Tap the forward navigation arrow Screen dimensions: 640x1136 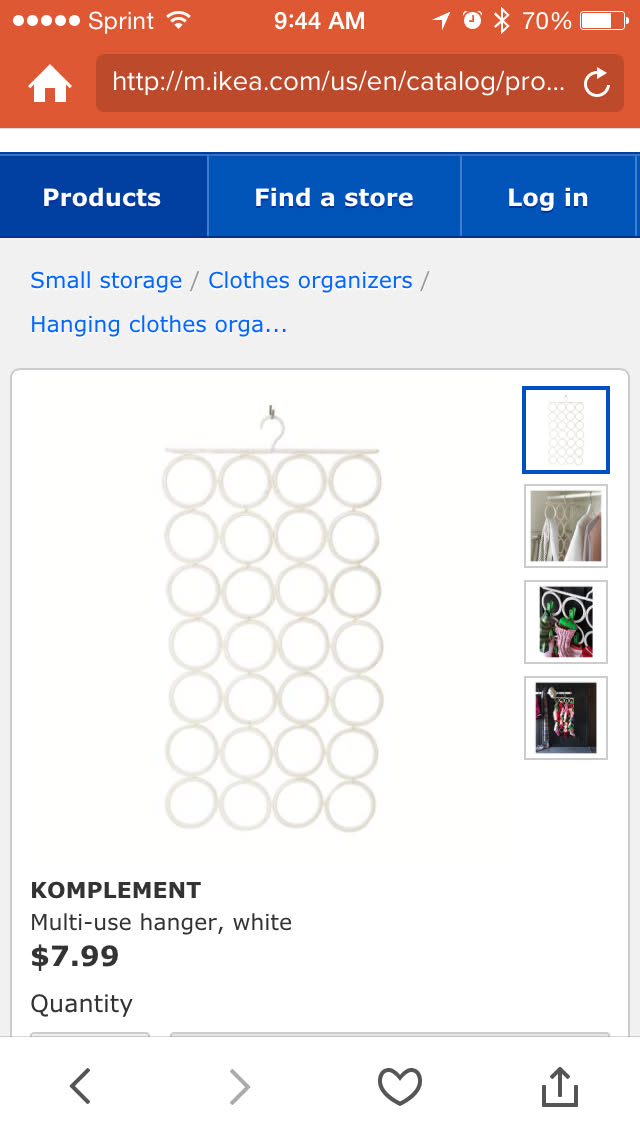(240, 1085)
